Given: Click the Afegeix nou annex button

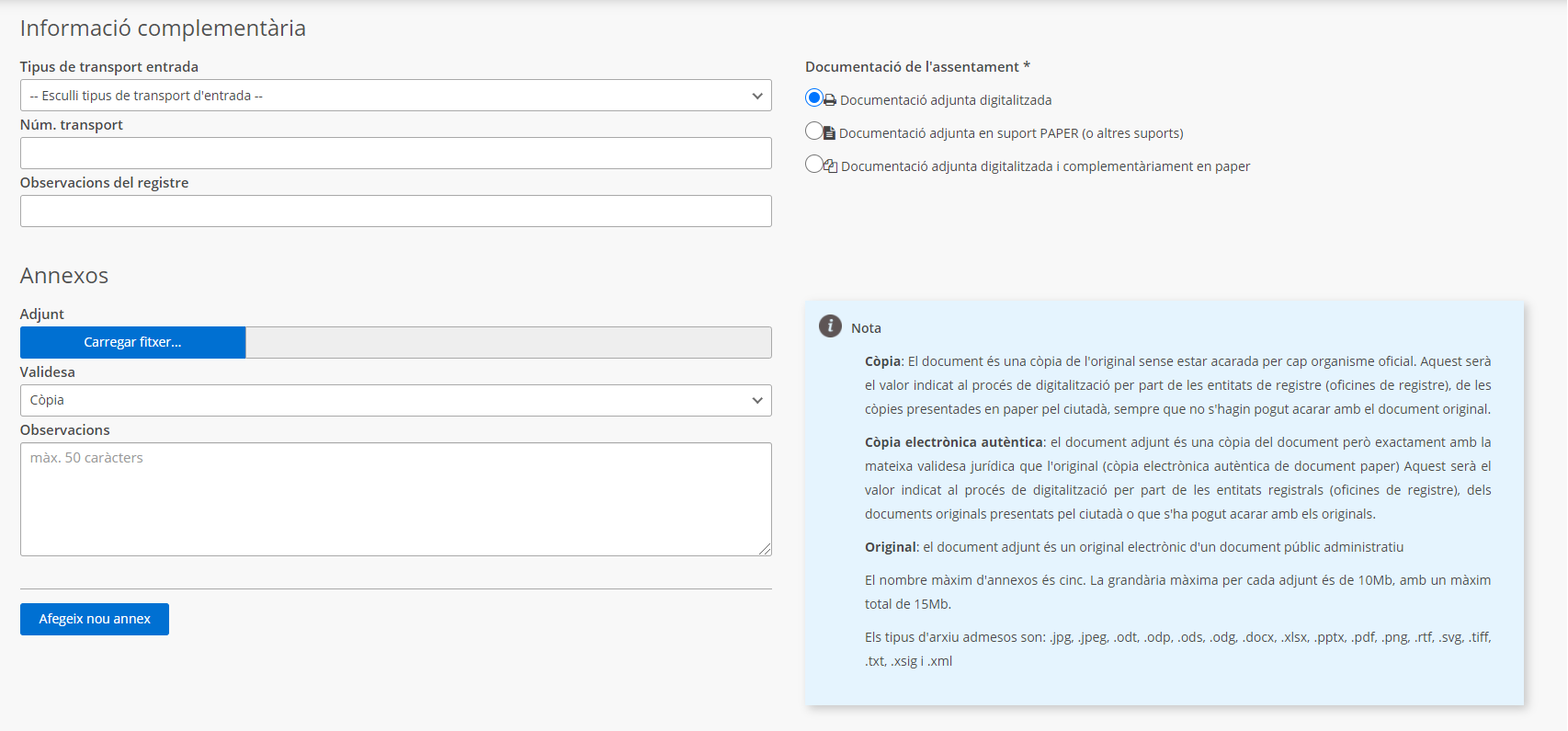Looking at the screenshot, I should click(95, 619).
